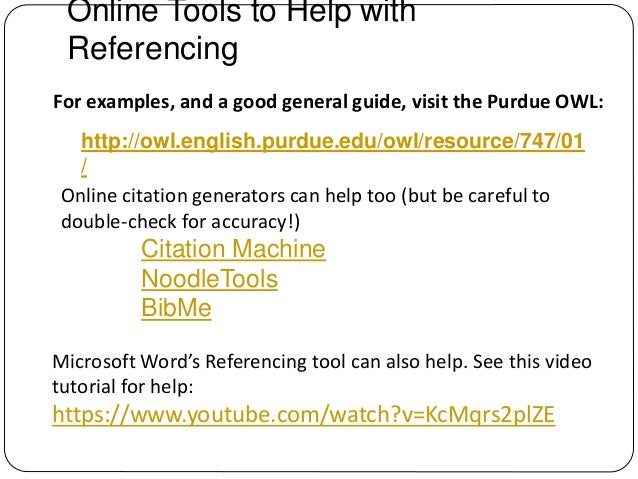Image resolution: width=638 pixels, height=479 pixels.
Task: Click the 'tutorial for help:' text
Action: (122, 386)
